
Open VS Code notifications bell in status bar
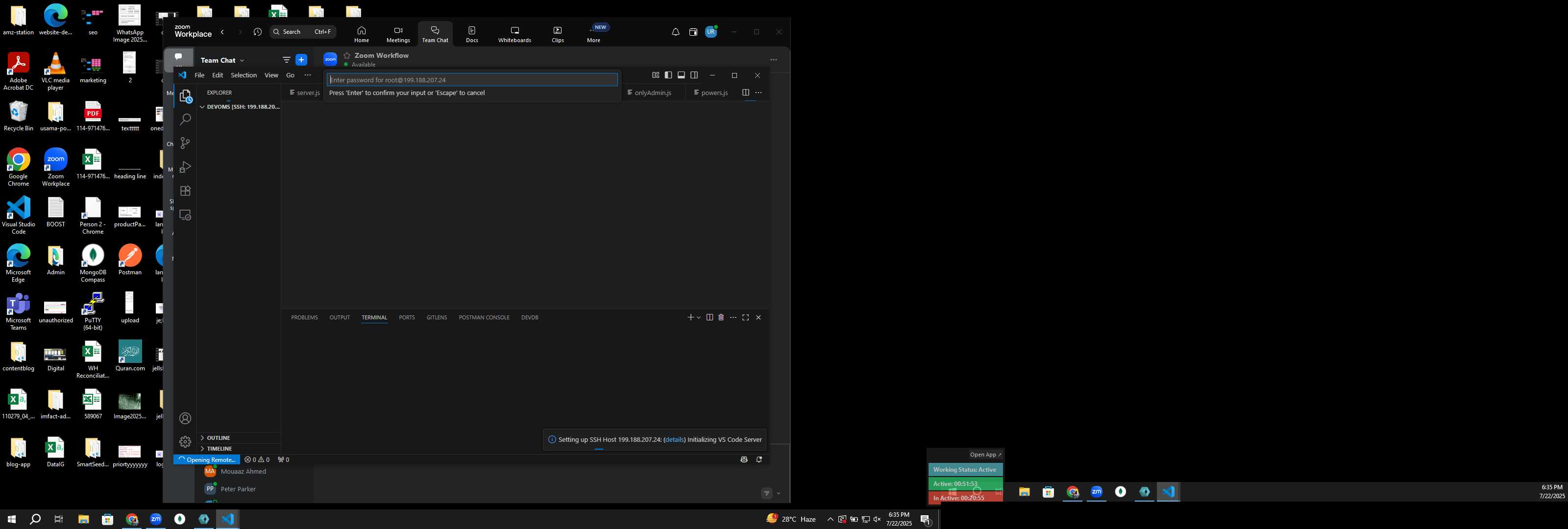point(759,459)
